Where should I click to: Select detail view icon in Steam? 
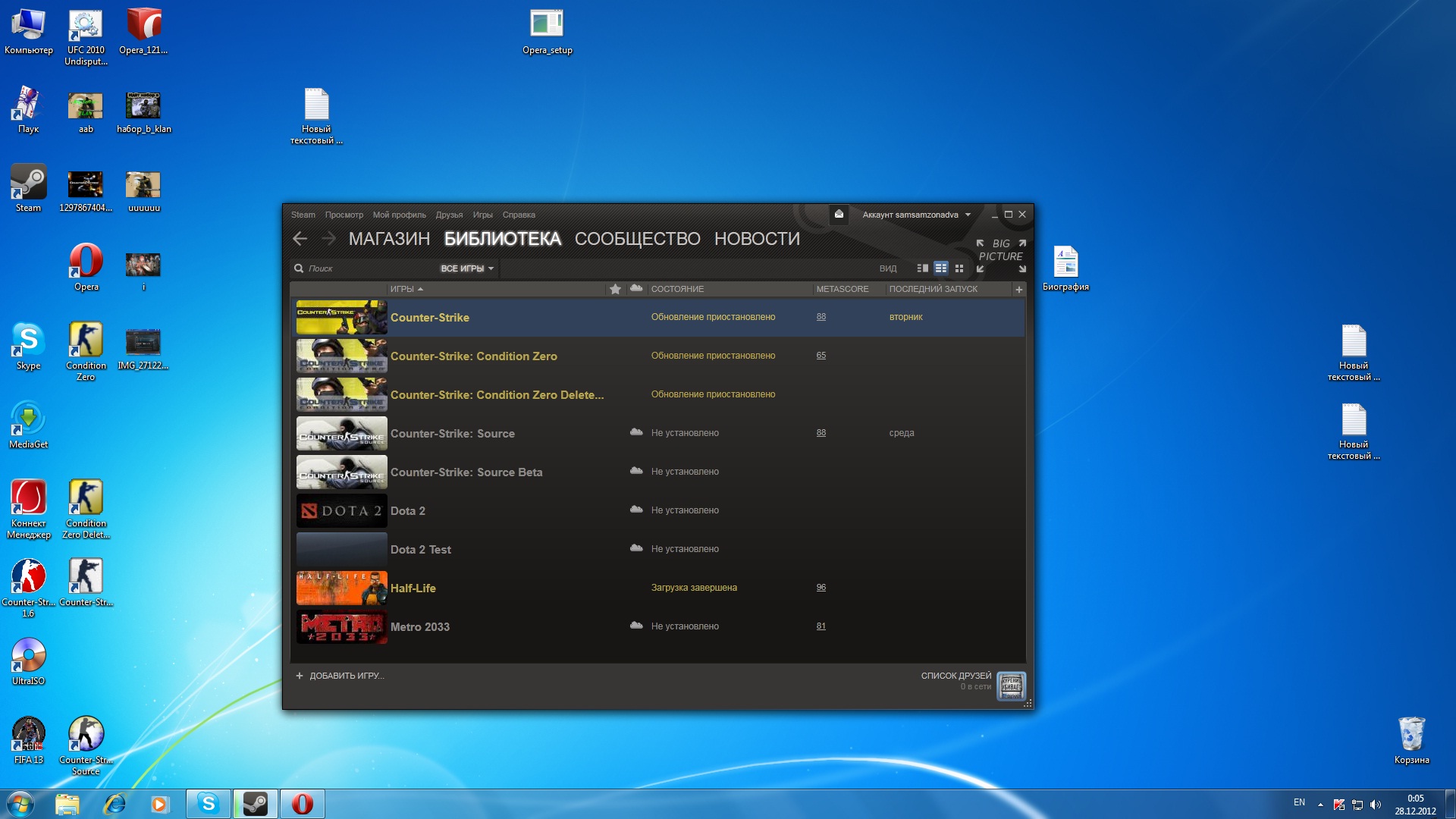(x=923, y=268)
